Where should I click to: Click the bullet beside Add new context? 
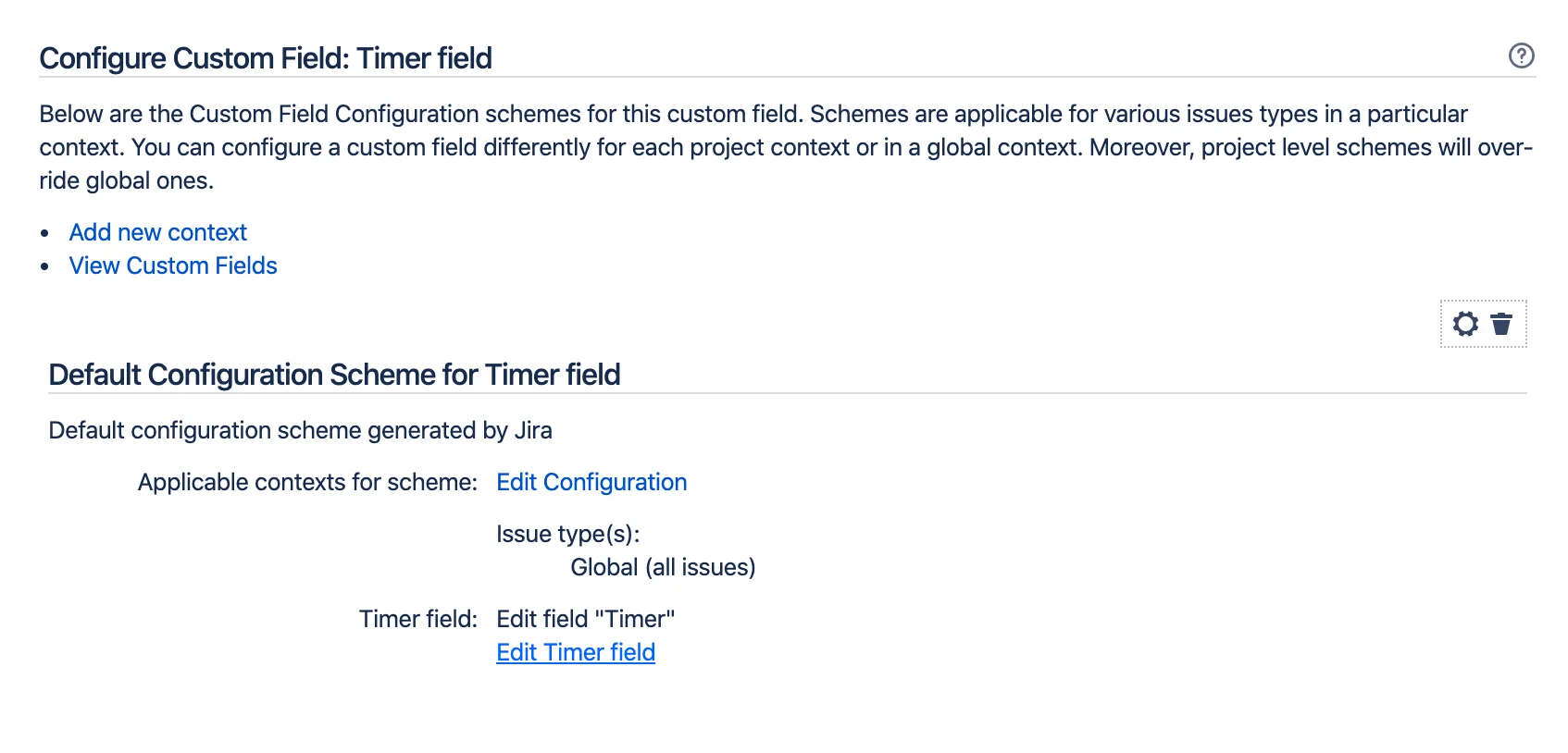[44, 233]
